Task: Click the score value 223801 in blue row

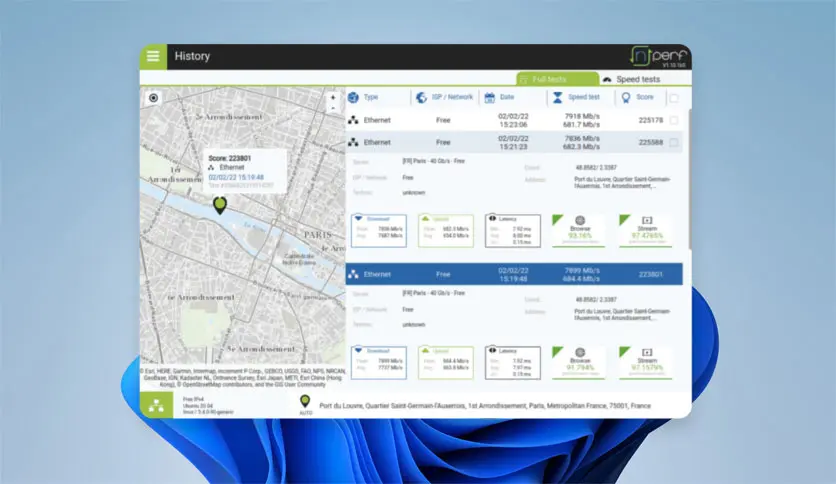Action: (x=650, y=275)
